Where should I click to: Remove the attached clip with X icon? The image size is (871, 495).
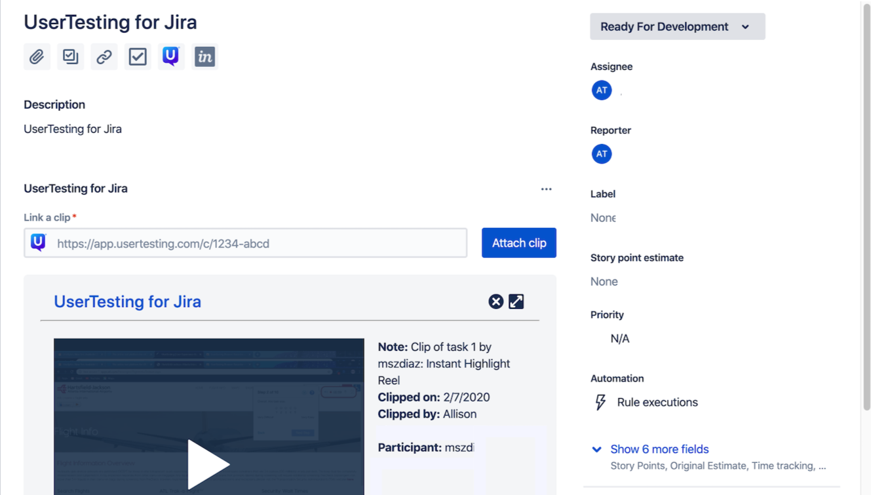(x=495, y=302)
